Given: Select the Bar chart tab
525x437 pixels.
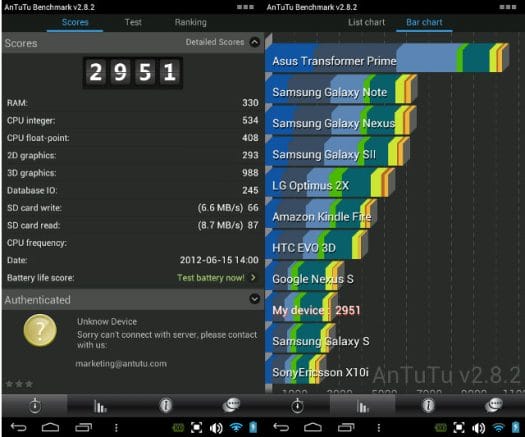Looking at the screenshot, I should click(x=424, y=22).
